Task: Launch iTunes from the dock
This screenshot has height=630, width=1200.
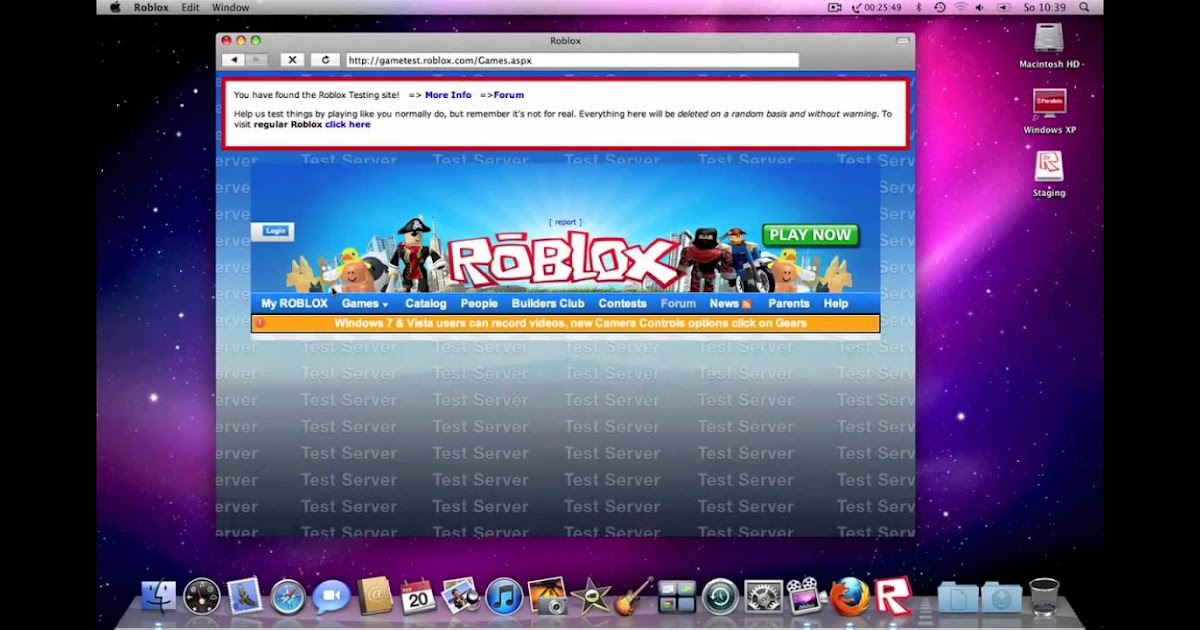Action: pos(504,597)
